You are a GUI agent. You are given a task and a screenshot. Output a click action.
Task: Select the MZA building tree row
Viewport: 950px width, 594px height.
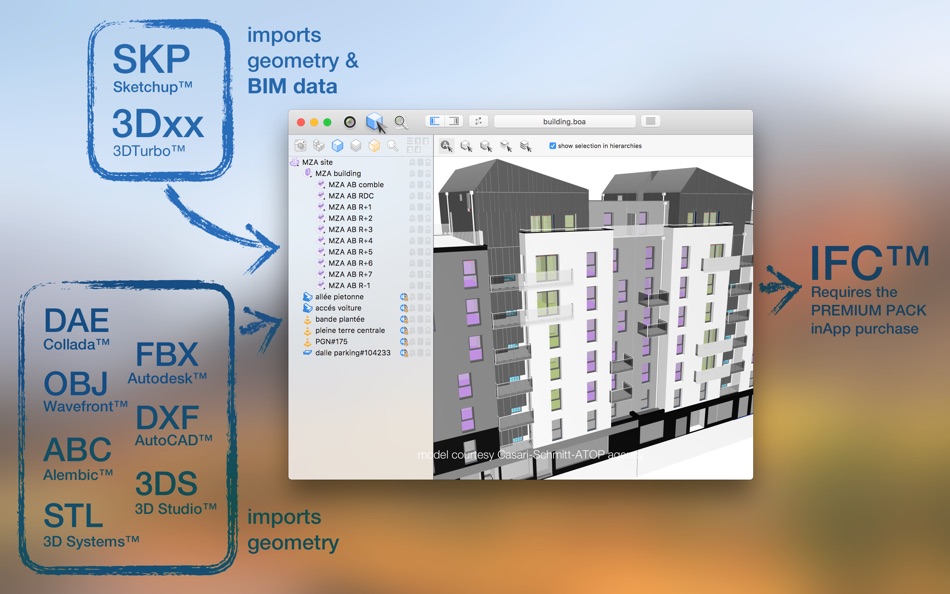(360, 173)
